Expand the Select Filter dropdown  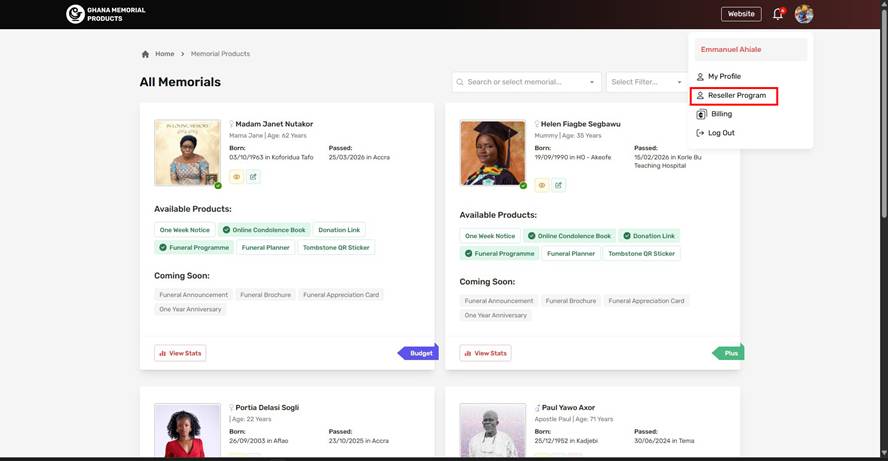[647, 82]
